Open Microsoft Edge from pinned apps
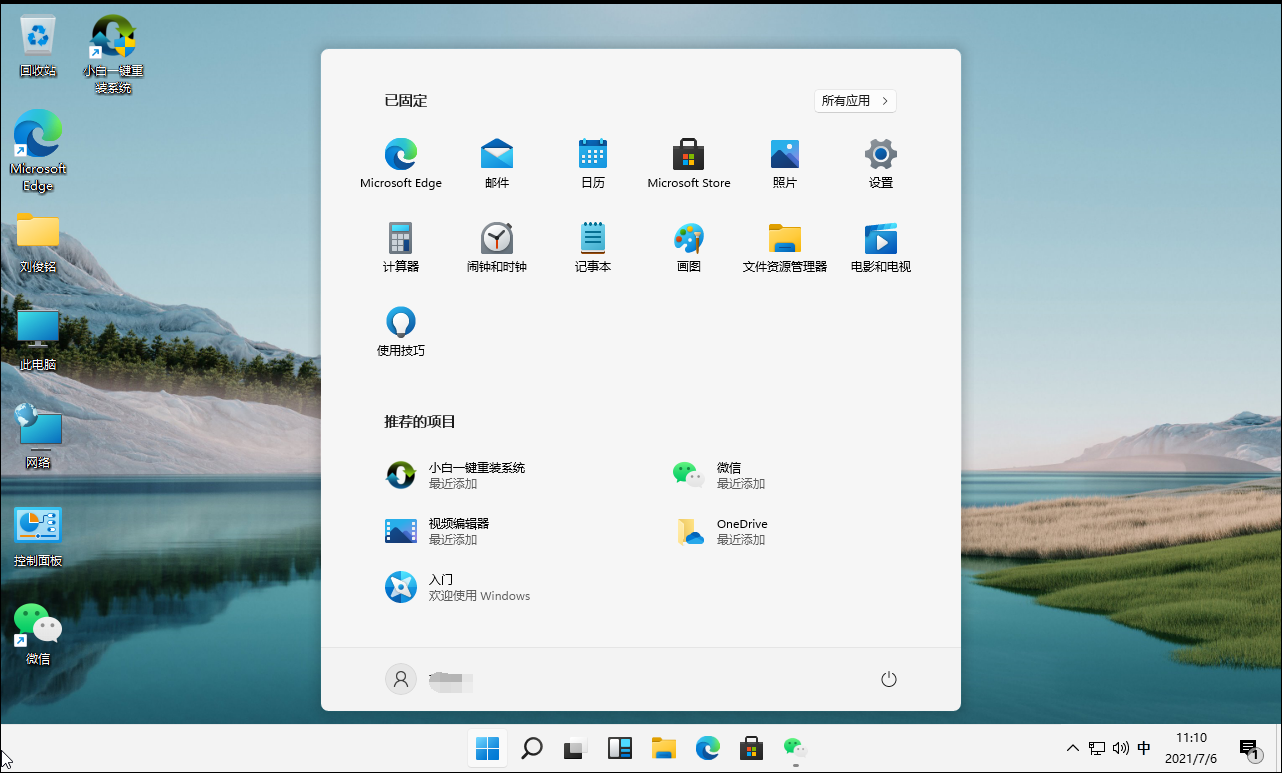The height and width of the screenshot is (773, 1282). click(401, 163)
